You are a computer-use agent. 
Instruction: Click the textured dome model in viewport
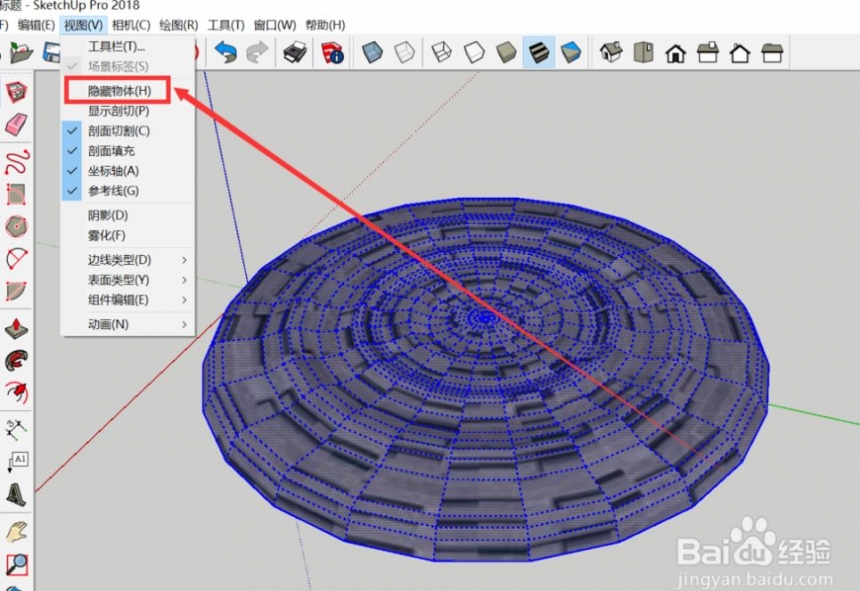(485, 378)
